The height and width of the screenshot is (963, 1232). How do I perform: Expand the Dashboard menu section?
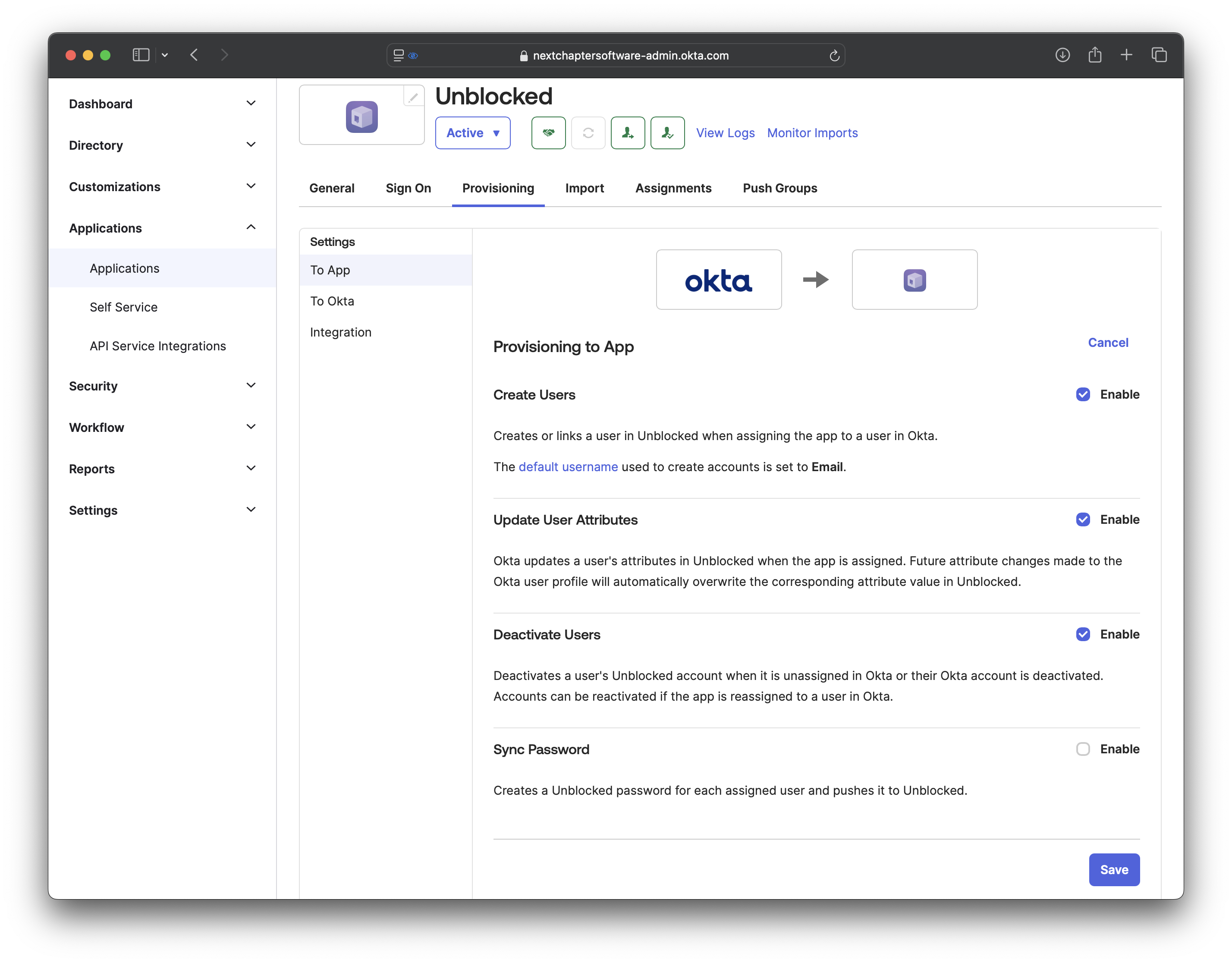pos(163,104)
